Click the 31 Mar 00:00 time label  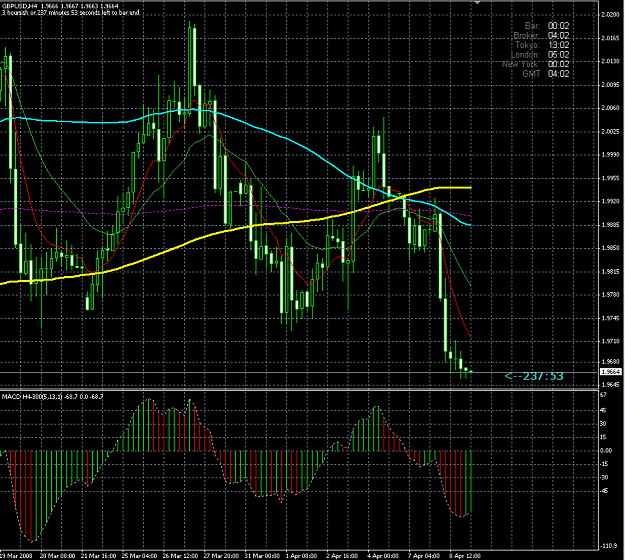tap(262, 556)
